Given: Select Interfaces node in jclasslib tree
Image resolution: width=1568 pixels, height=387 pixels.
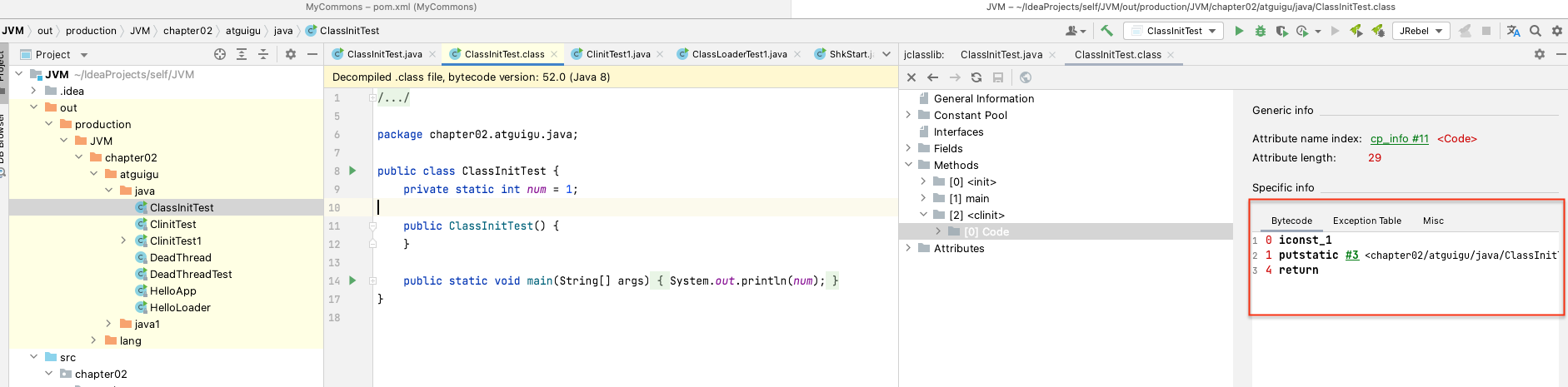Looking at the screenshot, I should coord(958,131).
